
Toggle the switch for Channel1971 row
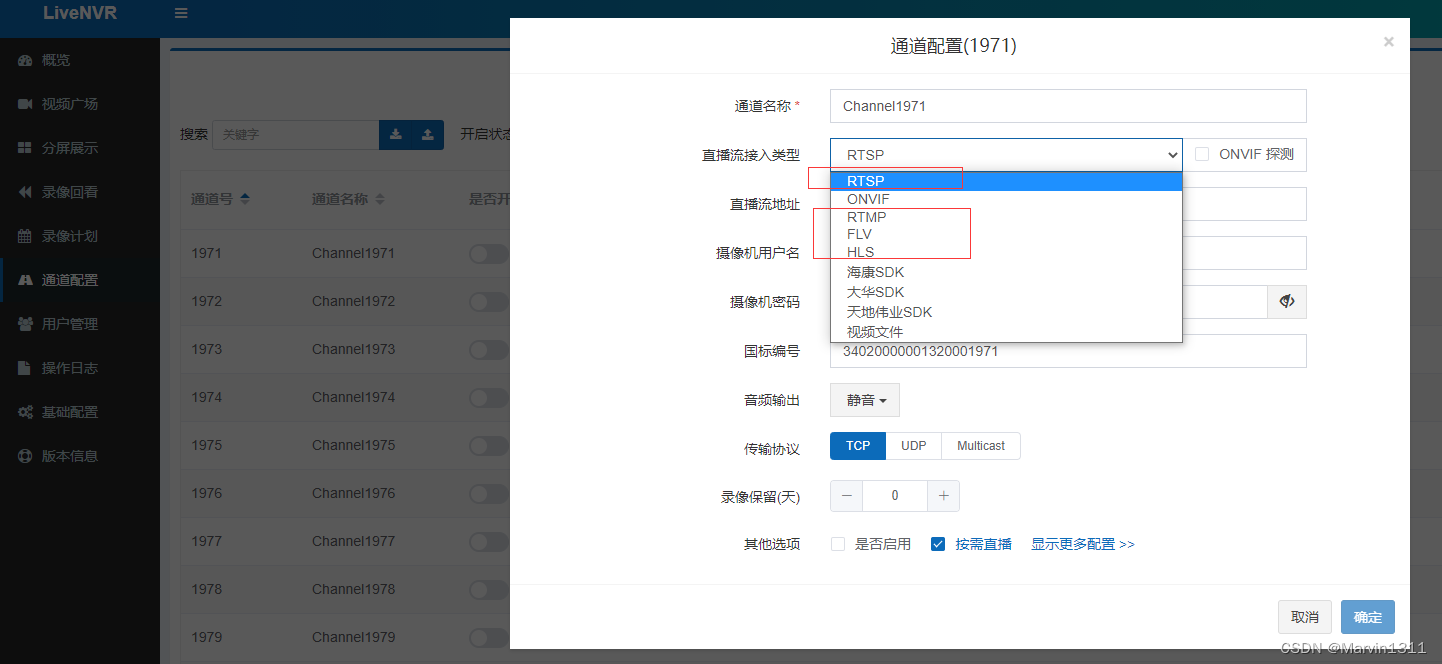click(x=489, y=254)
